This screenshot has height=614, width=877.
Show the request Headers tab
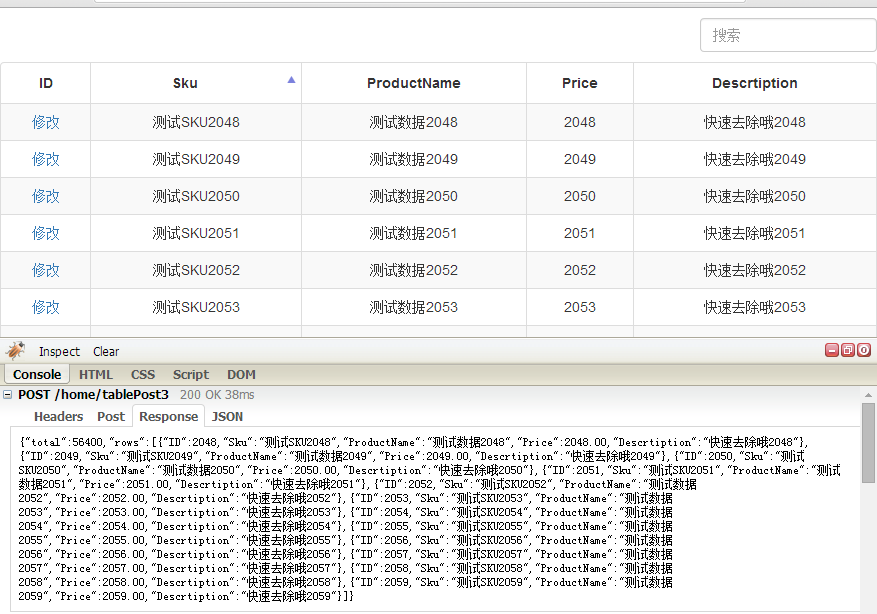[x=58, y=417]
